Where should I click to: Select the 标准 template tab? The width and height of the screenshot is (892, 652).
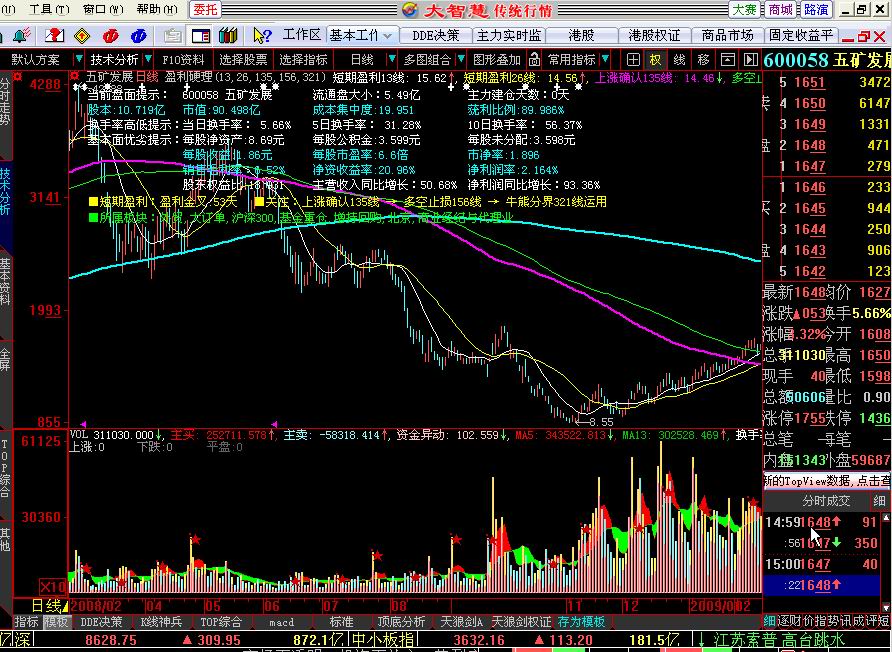click(341, 622)
